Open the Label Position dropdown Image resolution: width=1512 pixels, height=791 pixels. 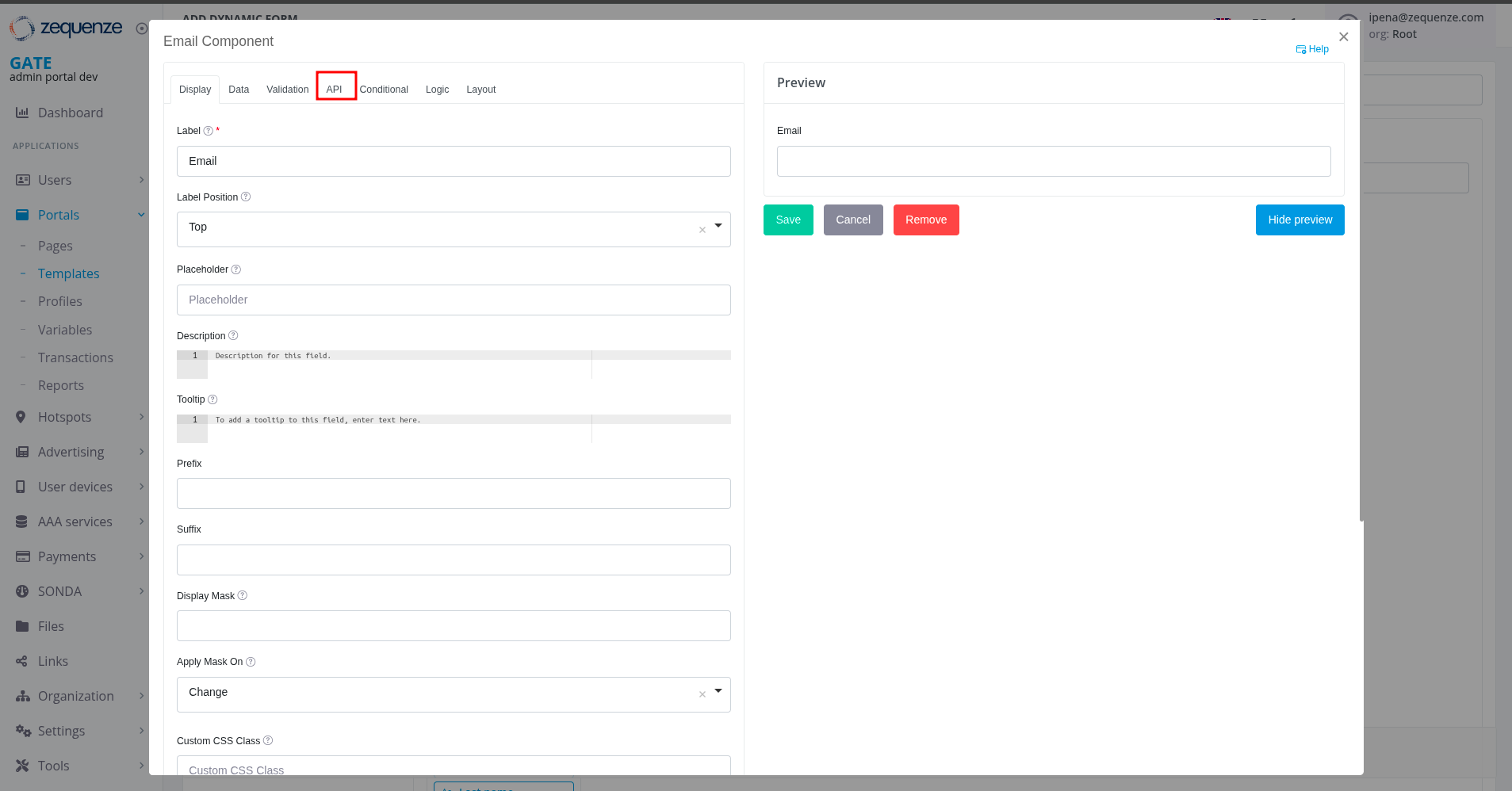point(718,227)
